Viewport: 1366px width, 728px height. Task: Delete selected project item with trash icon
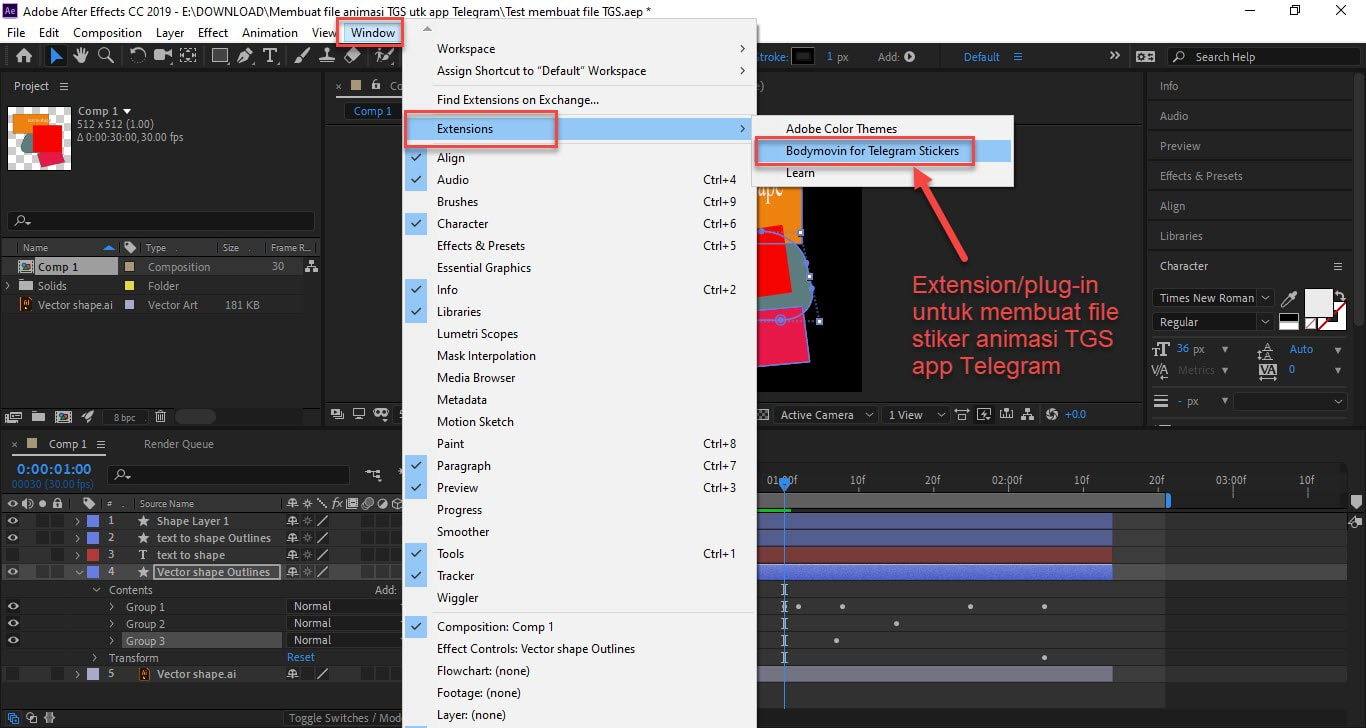point(160,416)
